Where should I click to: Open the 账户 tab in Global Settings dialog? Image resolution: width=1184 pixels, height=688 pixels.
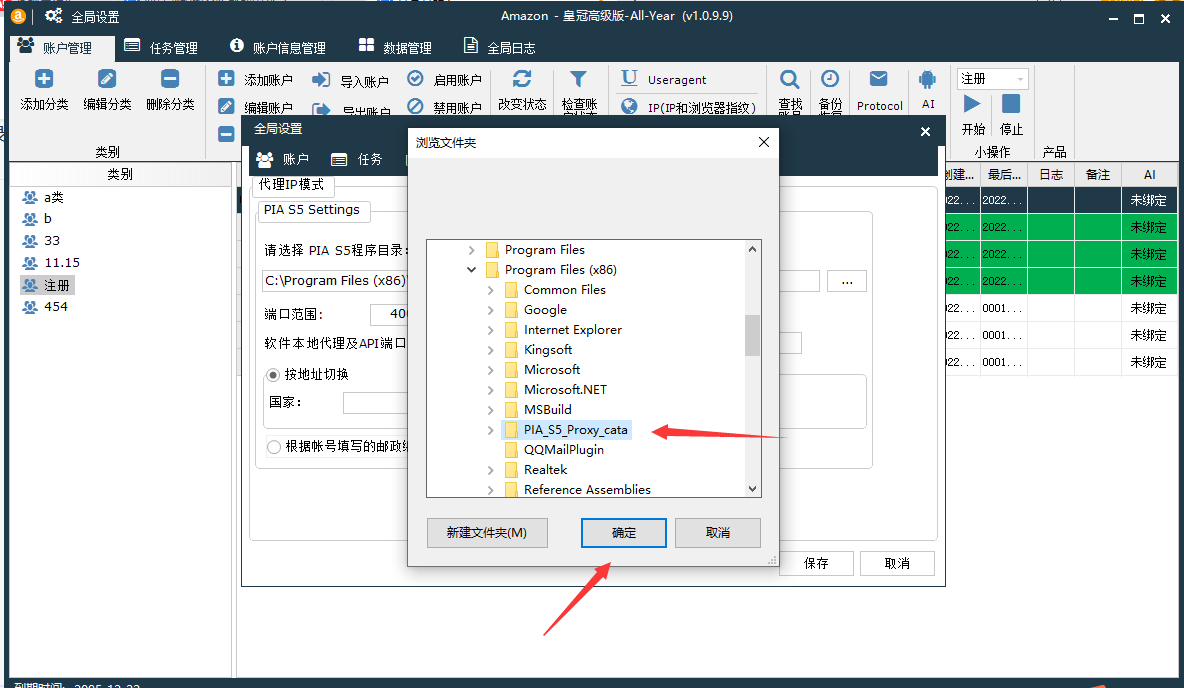pos(282,159)
